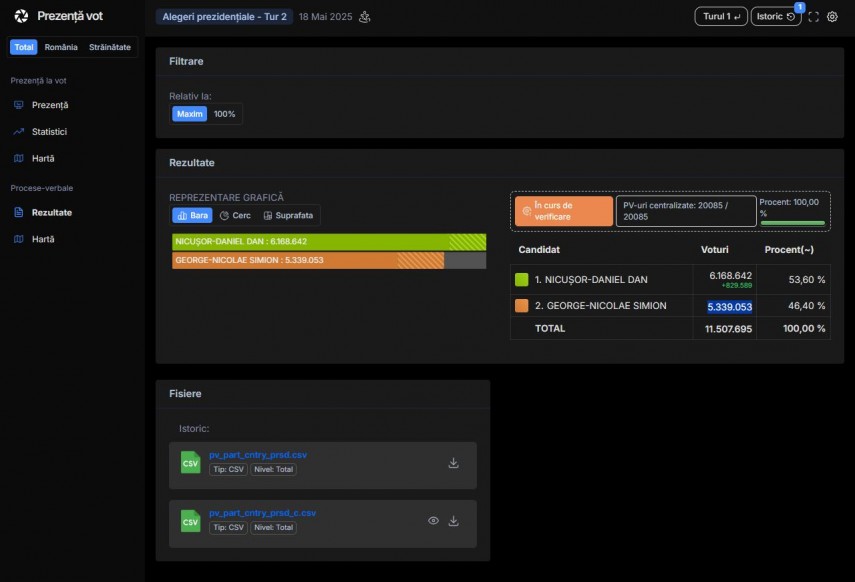Click the 1. NICUȘOR-DANIEL DAN table row name

coord(591,280)
